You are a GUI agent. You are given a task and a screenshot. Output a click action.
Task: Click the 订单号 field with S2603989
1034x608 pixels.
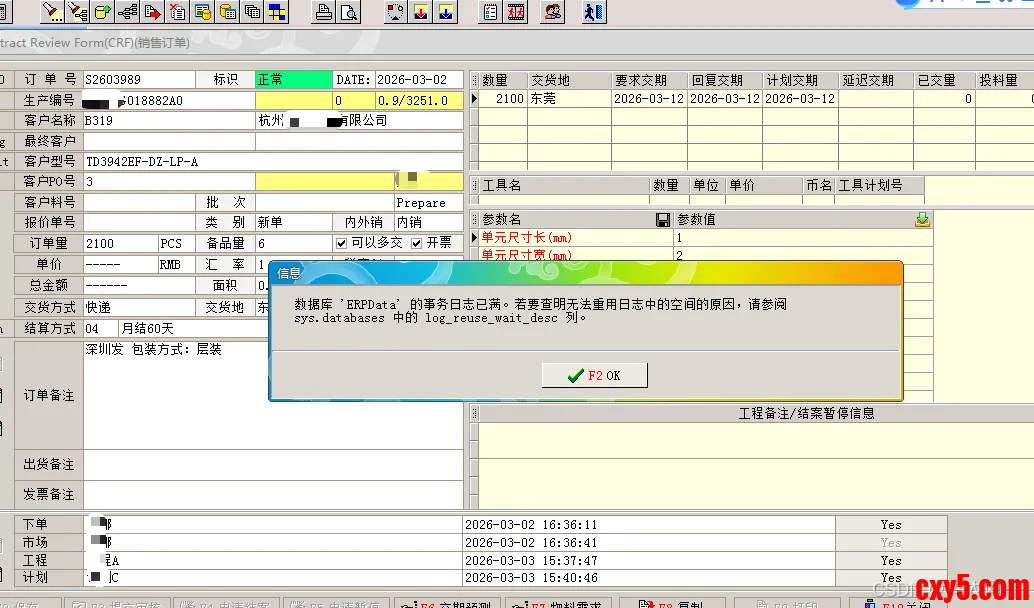tap(138, 80)
